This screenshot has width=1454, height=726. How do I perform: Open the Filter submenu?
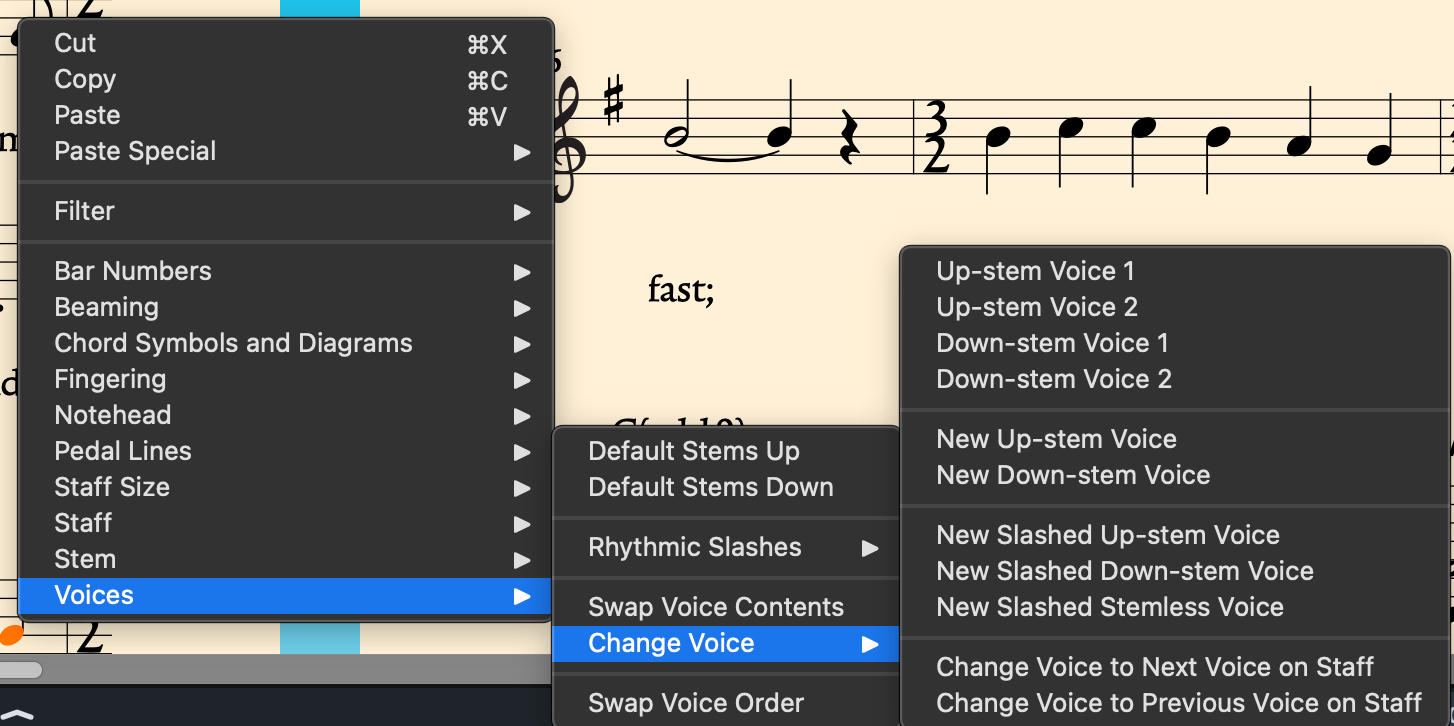pyautogui.click(x=85, y=211)
